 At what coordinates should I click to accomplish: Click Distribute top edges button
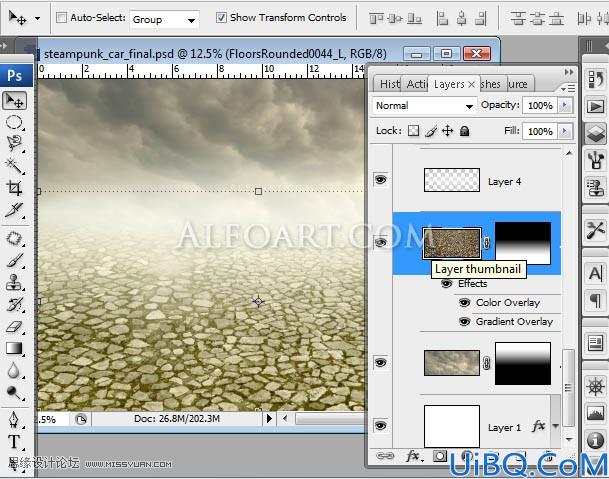click(518, 18)
